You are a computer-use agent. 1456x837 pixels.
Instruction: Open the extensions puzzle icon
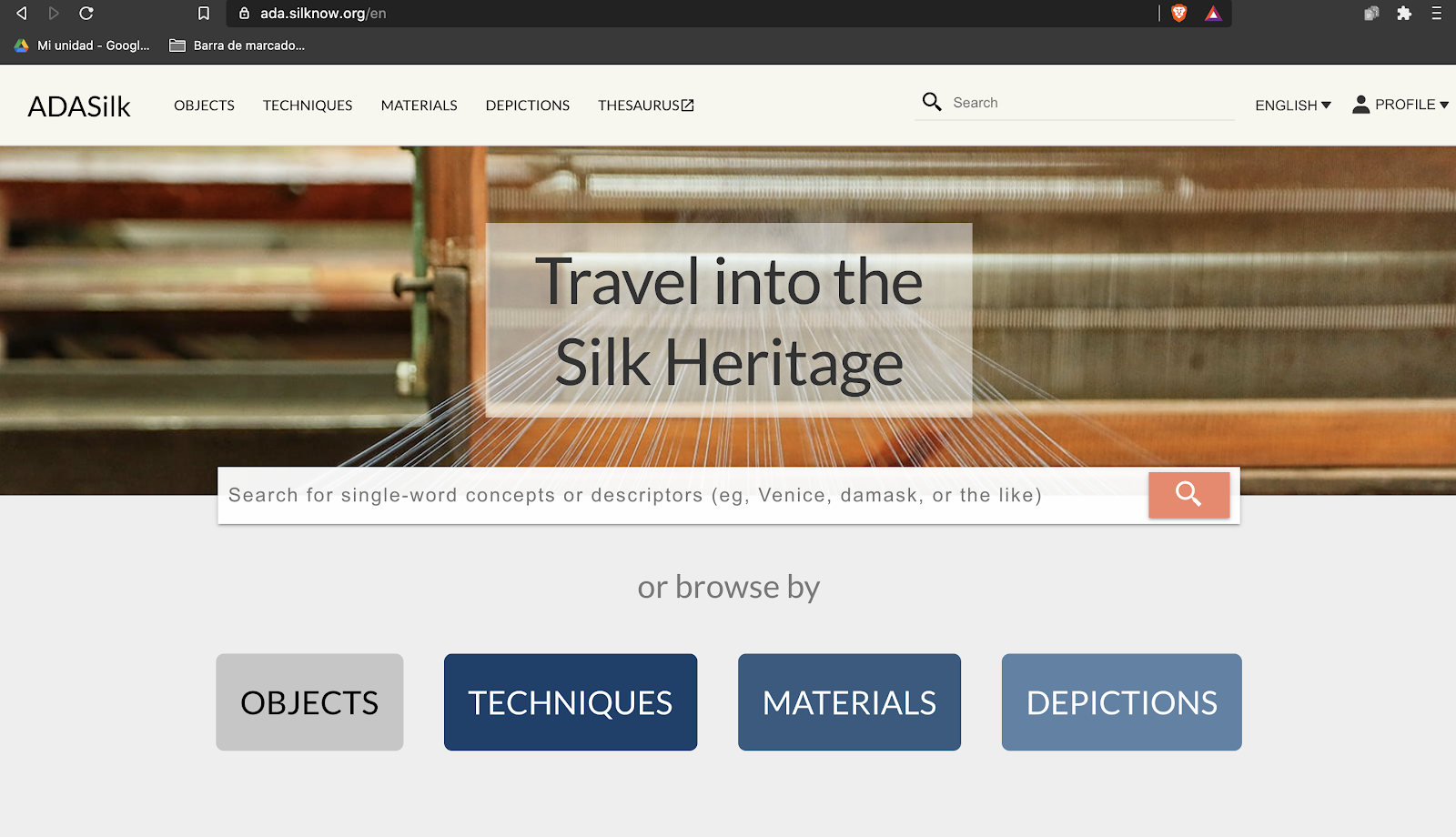pyautogui.click(x=1404, y=13)
